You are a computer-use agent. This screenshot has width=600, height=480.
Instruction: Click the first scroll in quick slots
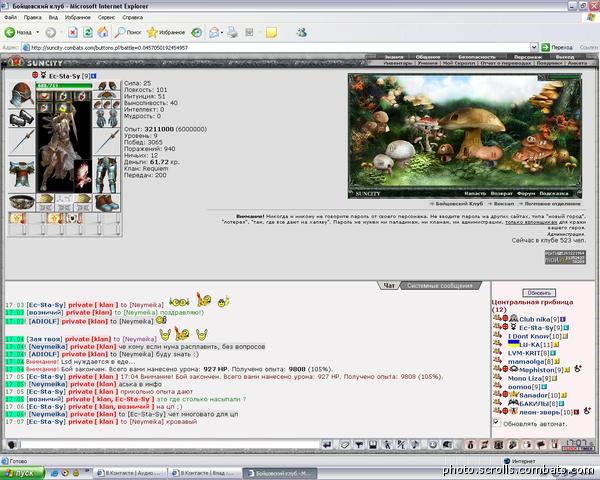coord(17,219)
